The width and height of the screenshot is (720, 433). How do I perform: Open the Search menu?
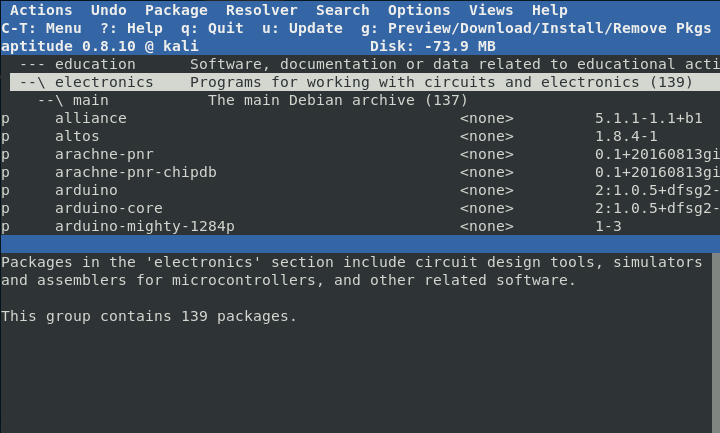click(x=342, y=10)
